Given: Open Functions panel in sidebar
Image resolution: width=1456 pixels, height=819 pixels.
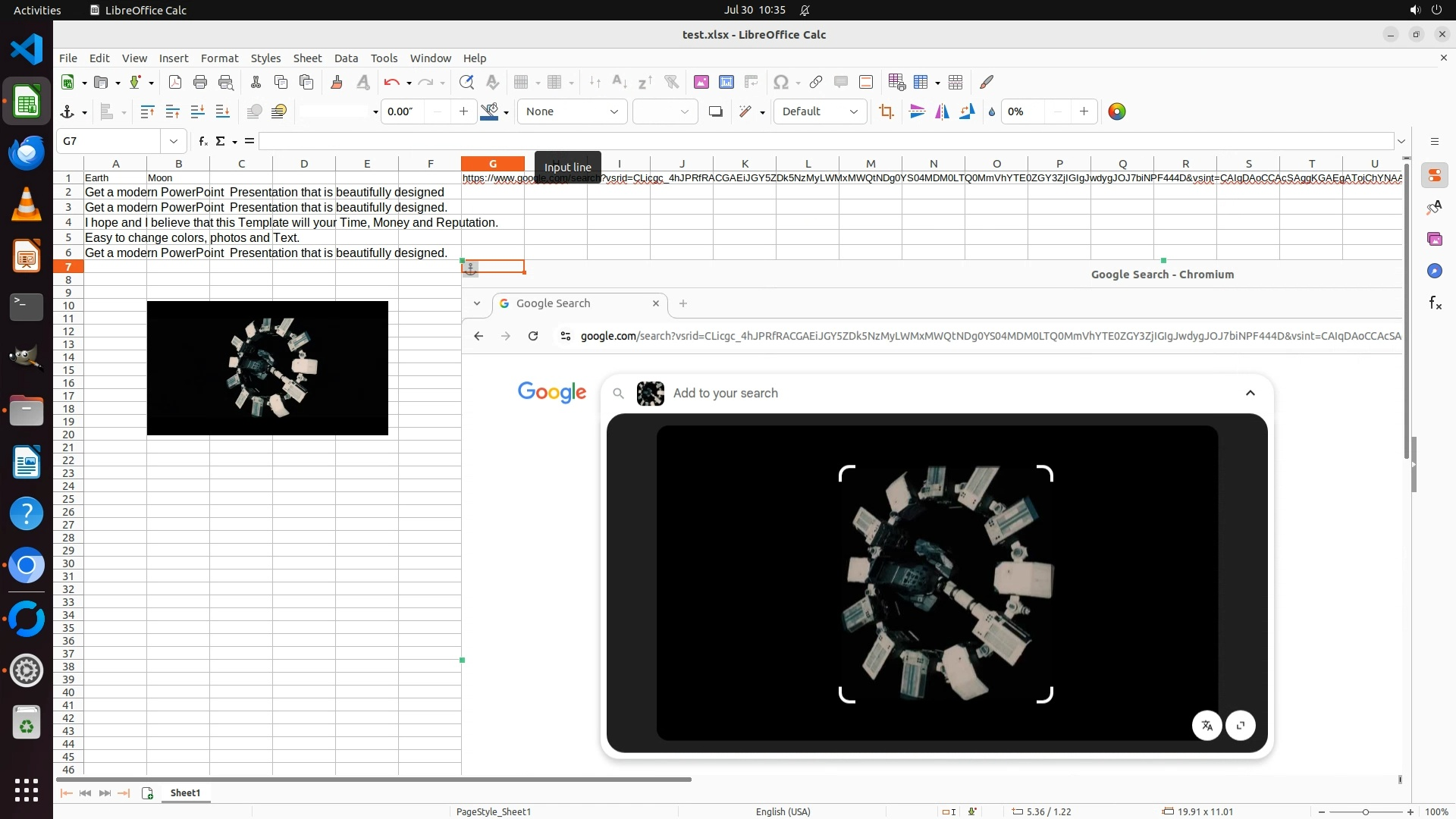Looking at the screenshot, I should point(1435,303).
